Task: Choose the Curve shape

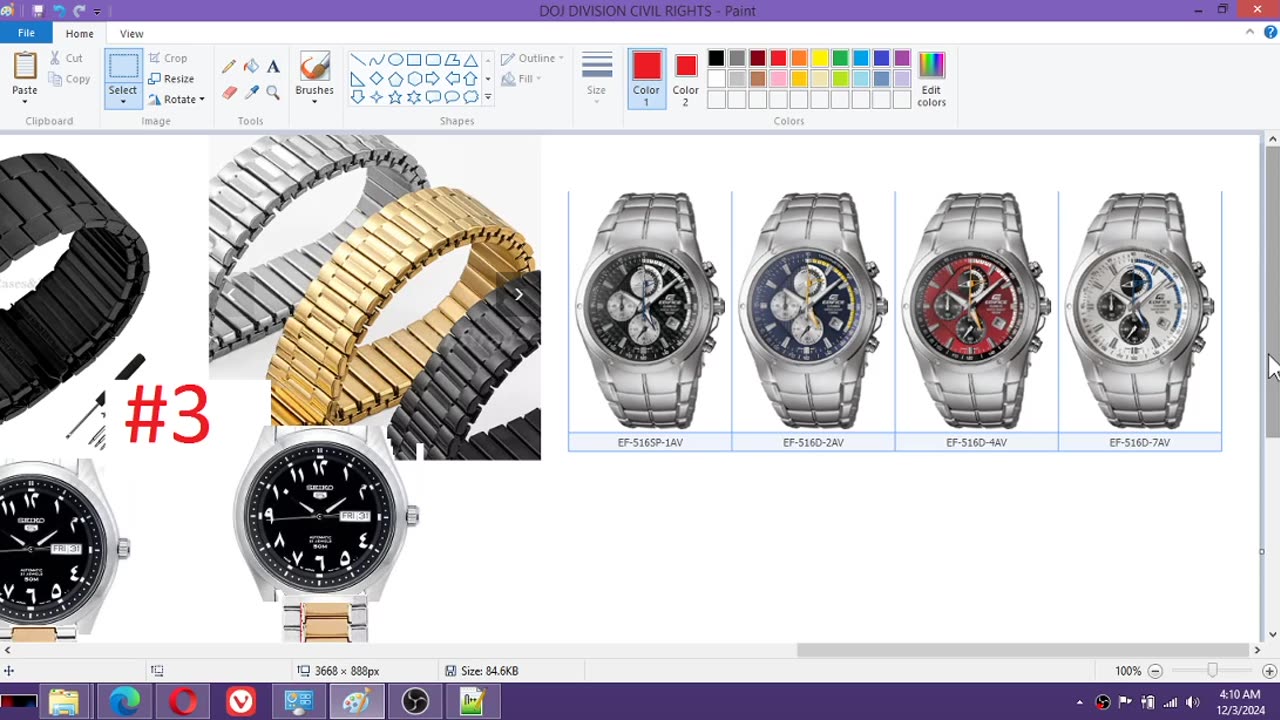Action: (376, 60)
